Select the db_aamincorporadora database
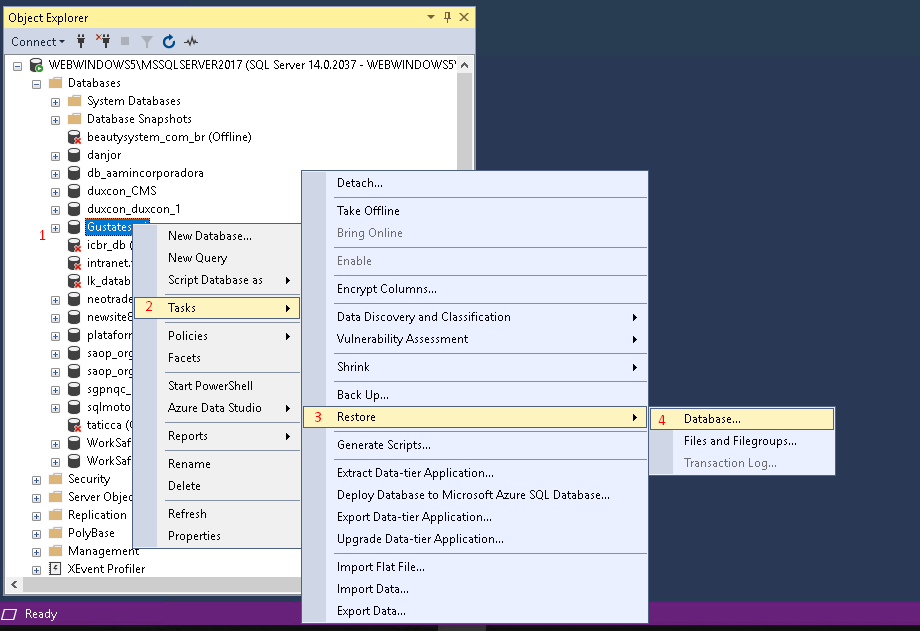Viewport: 920px width, 631px height. 144,173
